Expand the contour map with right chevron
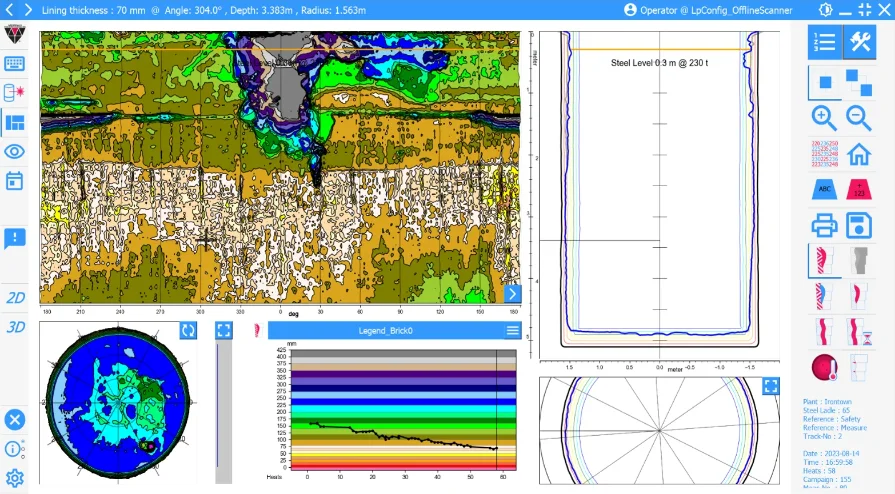Image resolution: width=895 pixels, height=494 pixels. pyautogui.click(x=512, y=293)
